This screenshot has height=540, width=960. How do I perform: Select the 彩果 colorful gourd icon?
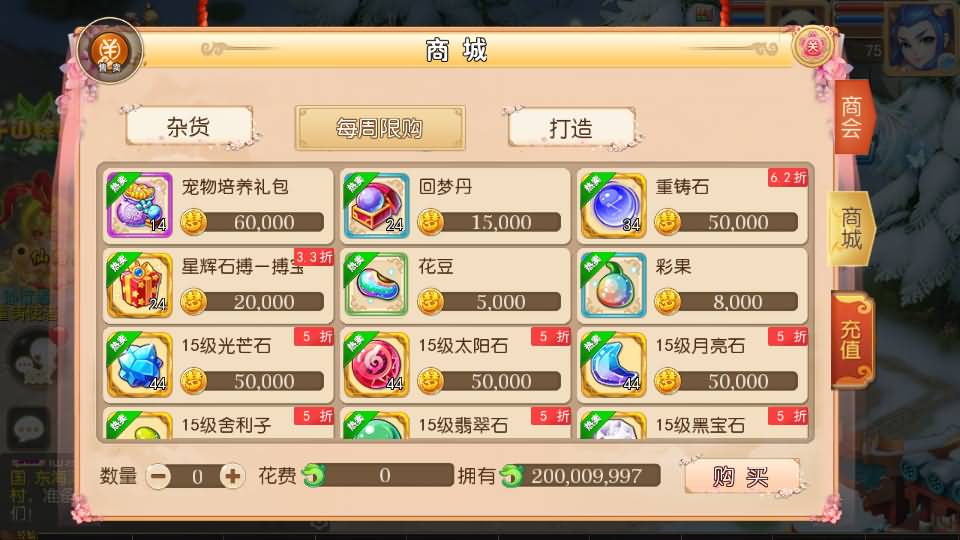coord(613,285)
